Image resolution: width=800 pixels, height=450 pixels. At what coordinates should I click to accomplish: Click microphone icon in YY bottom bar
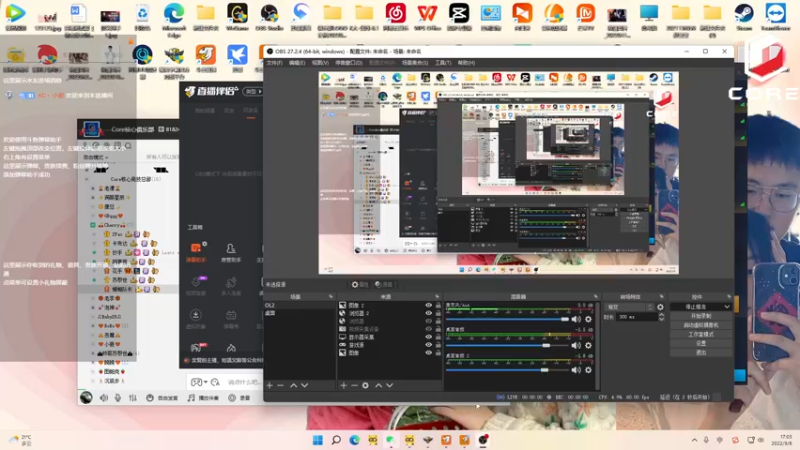pyautogui.click(x=118, y=398)
